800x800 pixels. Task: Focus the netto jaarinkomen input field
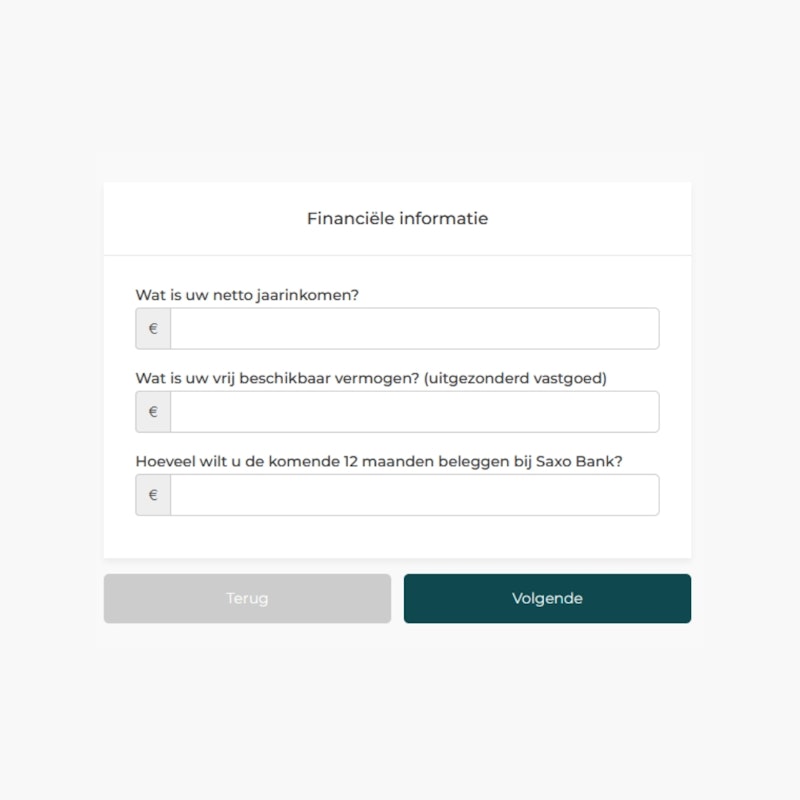click(x=415, y=329)
